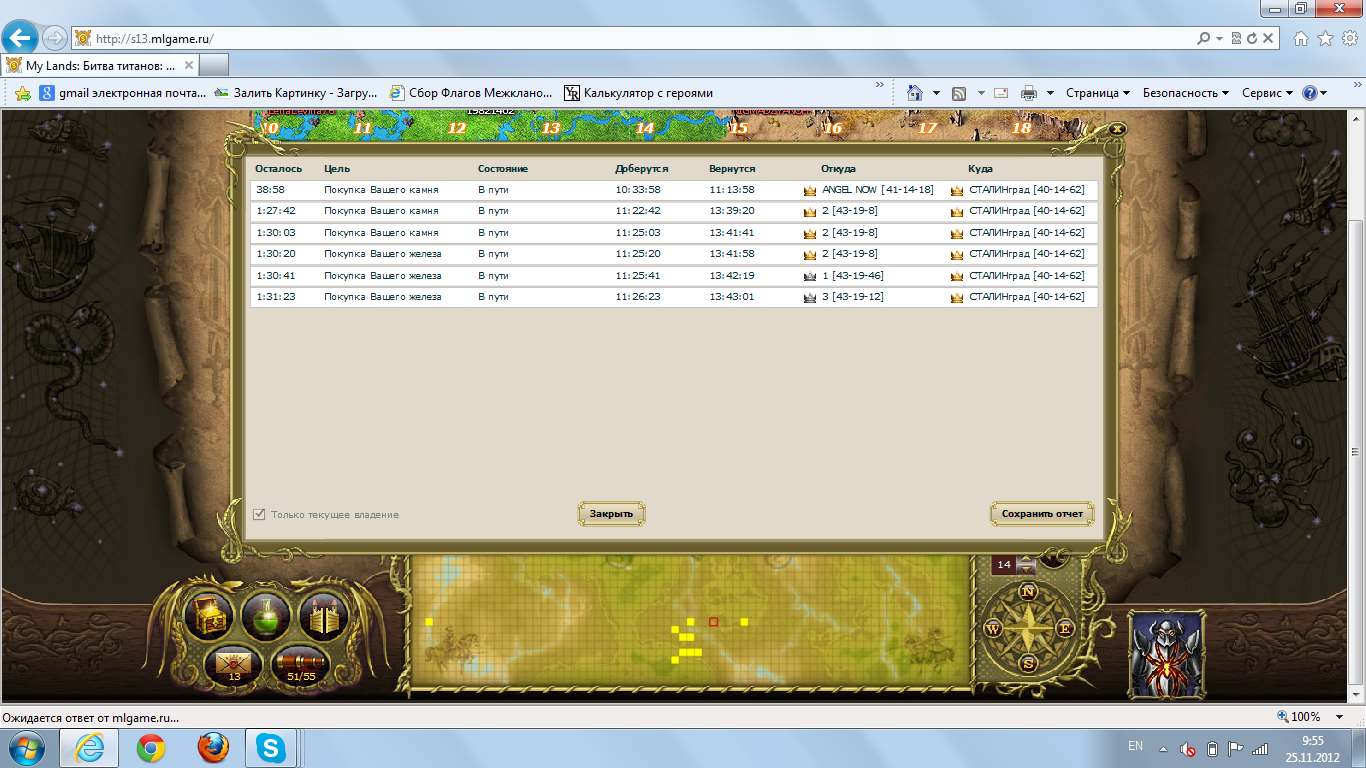Open the gmail электронная почта bookmark
The height and width of the screenshot is (768, 1366).
click(x=123, y=93)
